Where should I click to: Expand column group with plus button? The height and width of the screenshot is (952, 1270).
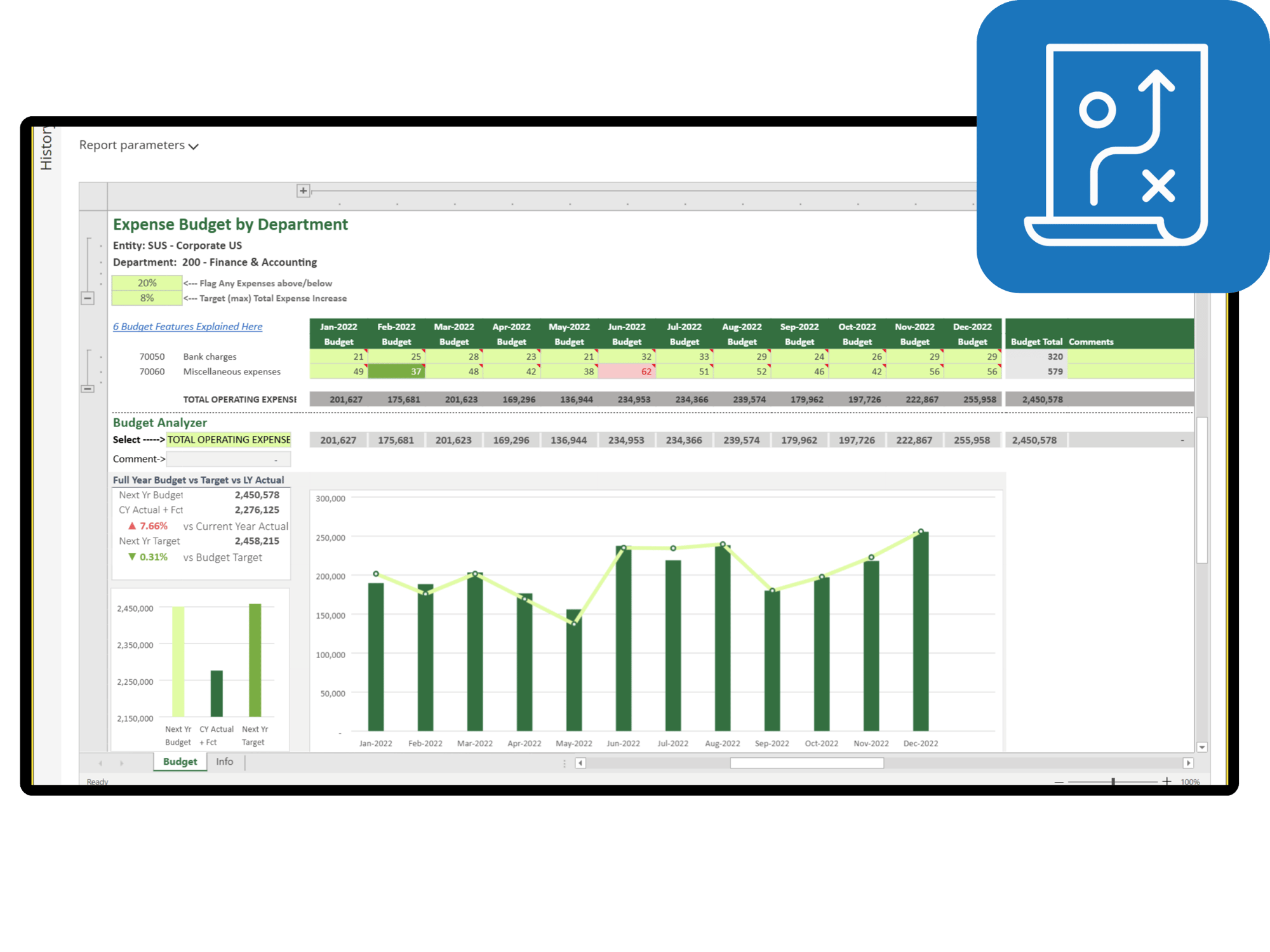click(x=304, y=190)
